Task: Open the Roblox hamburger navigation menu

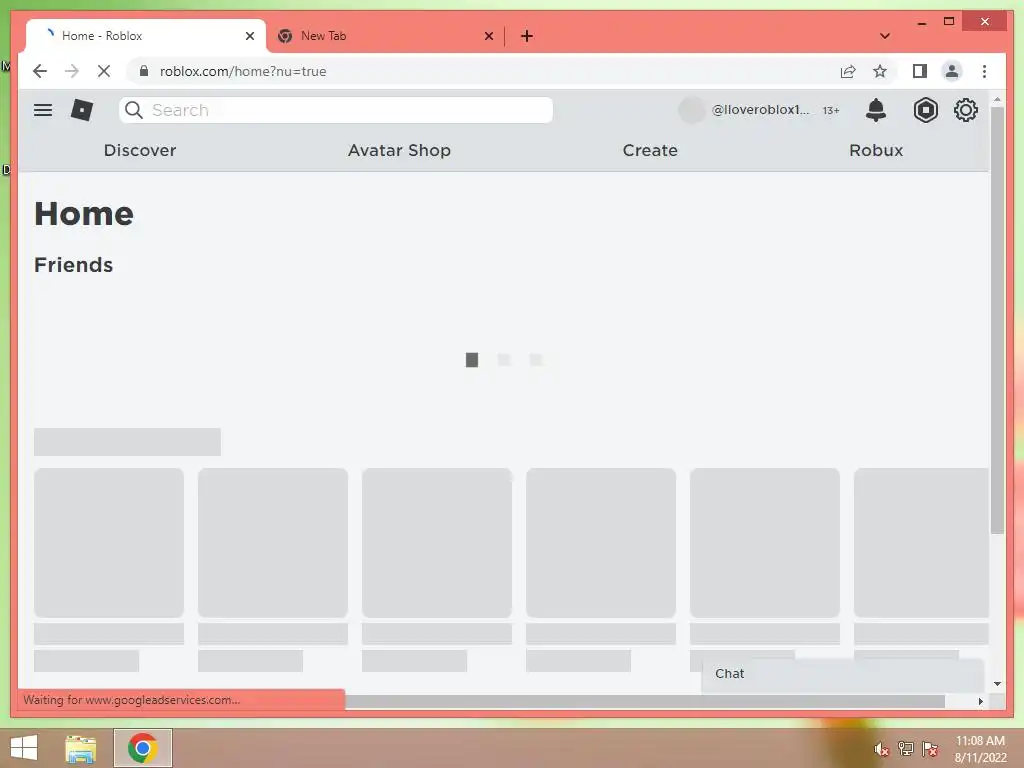Action: 43,110
